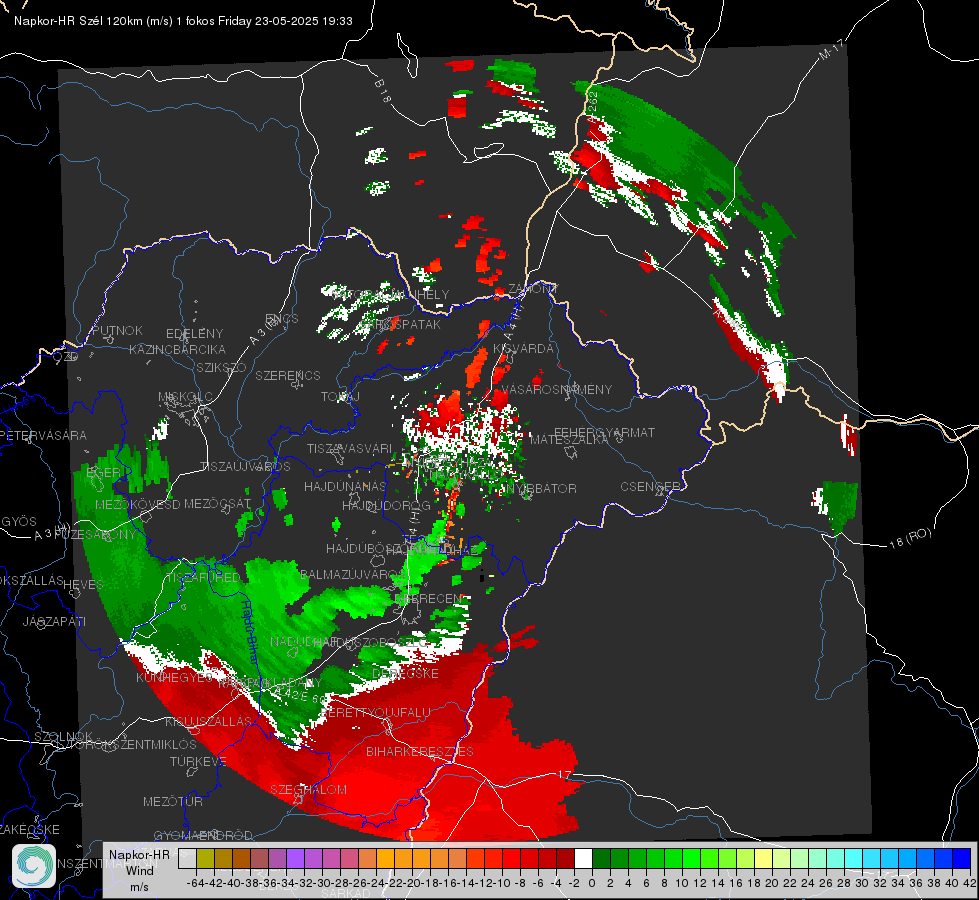Viewport: 979px width, 900px height.
Task: Pick the bright orange swatch between -24 and -22
Action: click(385, 858)
